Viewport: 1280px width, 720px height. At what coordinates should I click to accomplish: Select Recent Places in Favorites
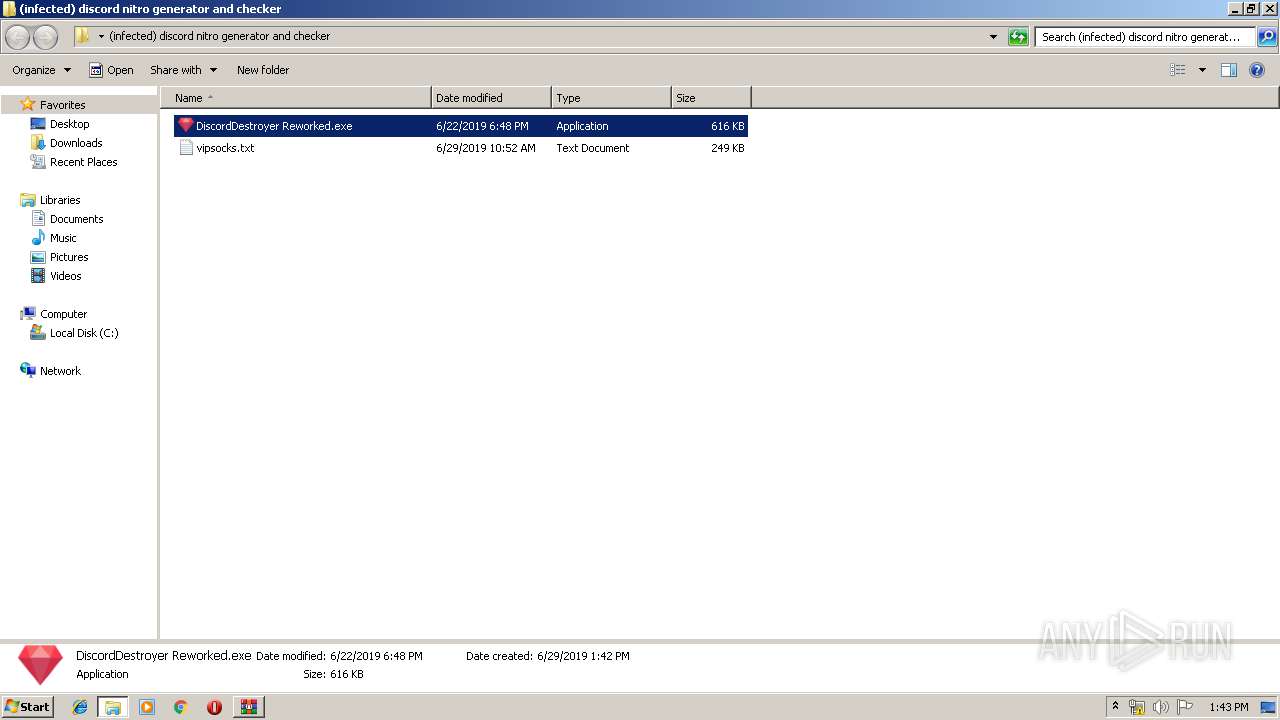coord(83,162)
